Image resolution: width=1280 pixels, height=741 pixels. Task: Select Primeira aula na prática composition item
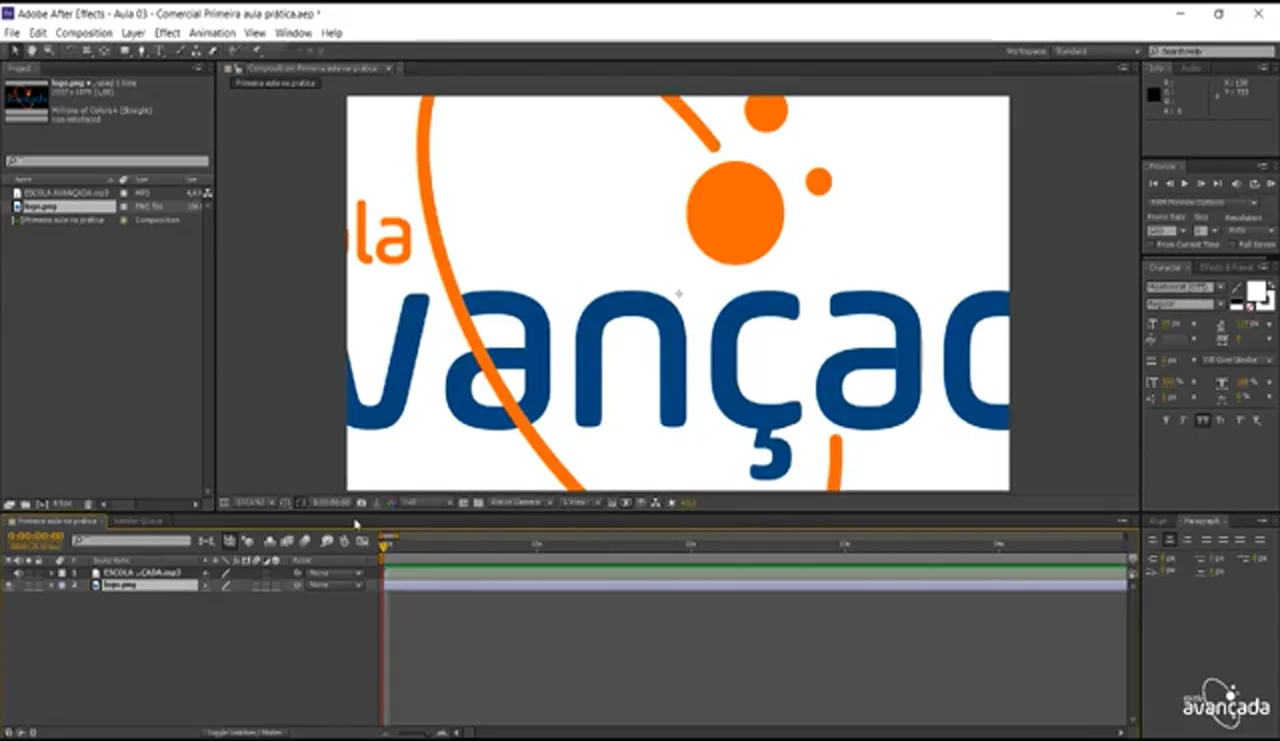63,220
